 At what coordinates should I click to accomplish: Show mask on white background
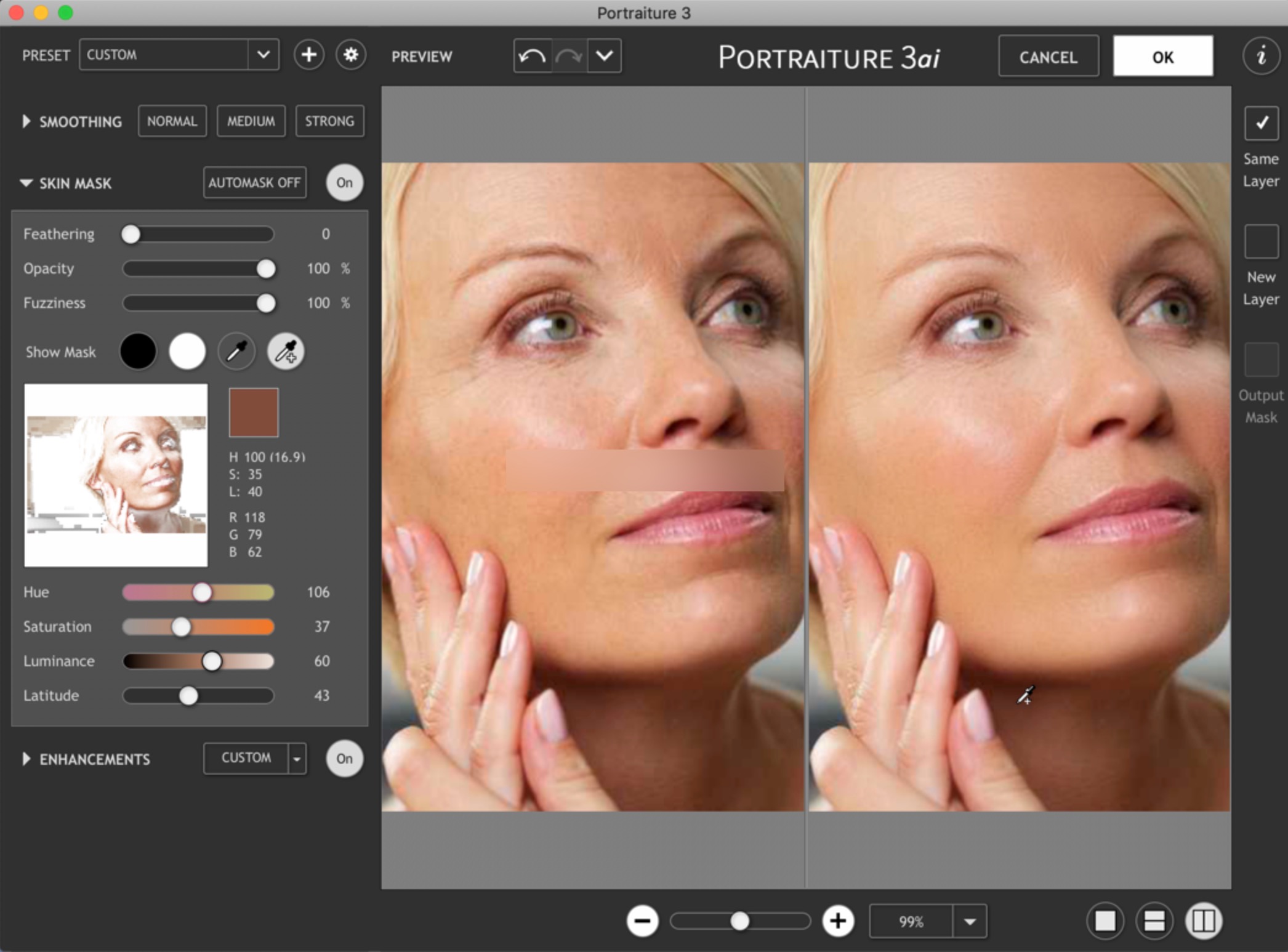click(x=187, y=352)
